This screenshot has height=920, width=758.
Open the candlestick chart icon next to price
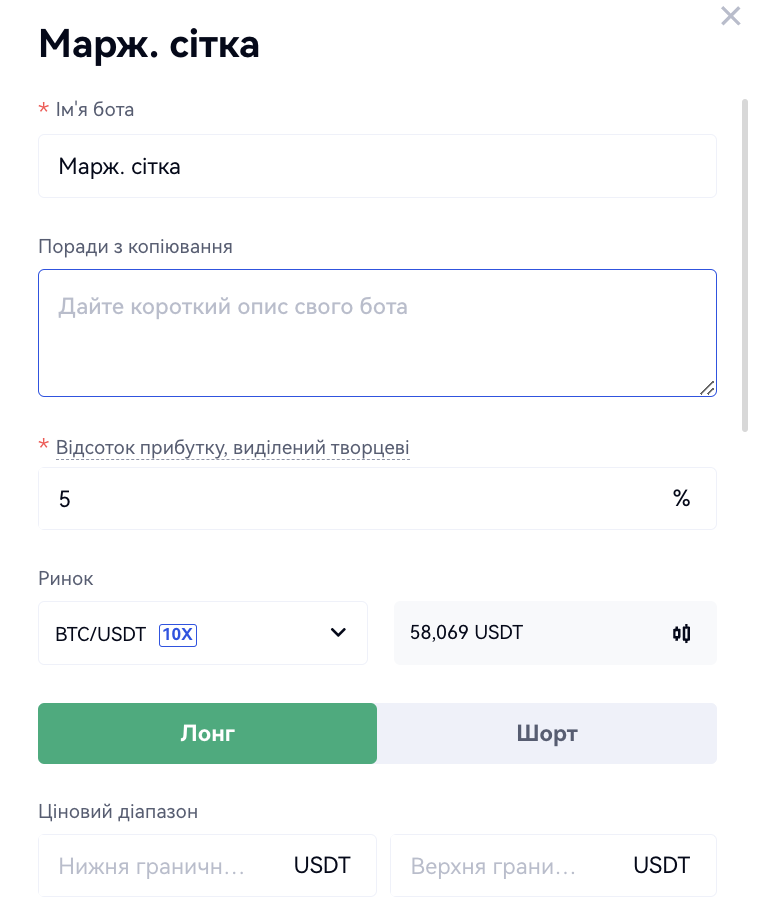coord(682,633)
